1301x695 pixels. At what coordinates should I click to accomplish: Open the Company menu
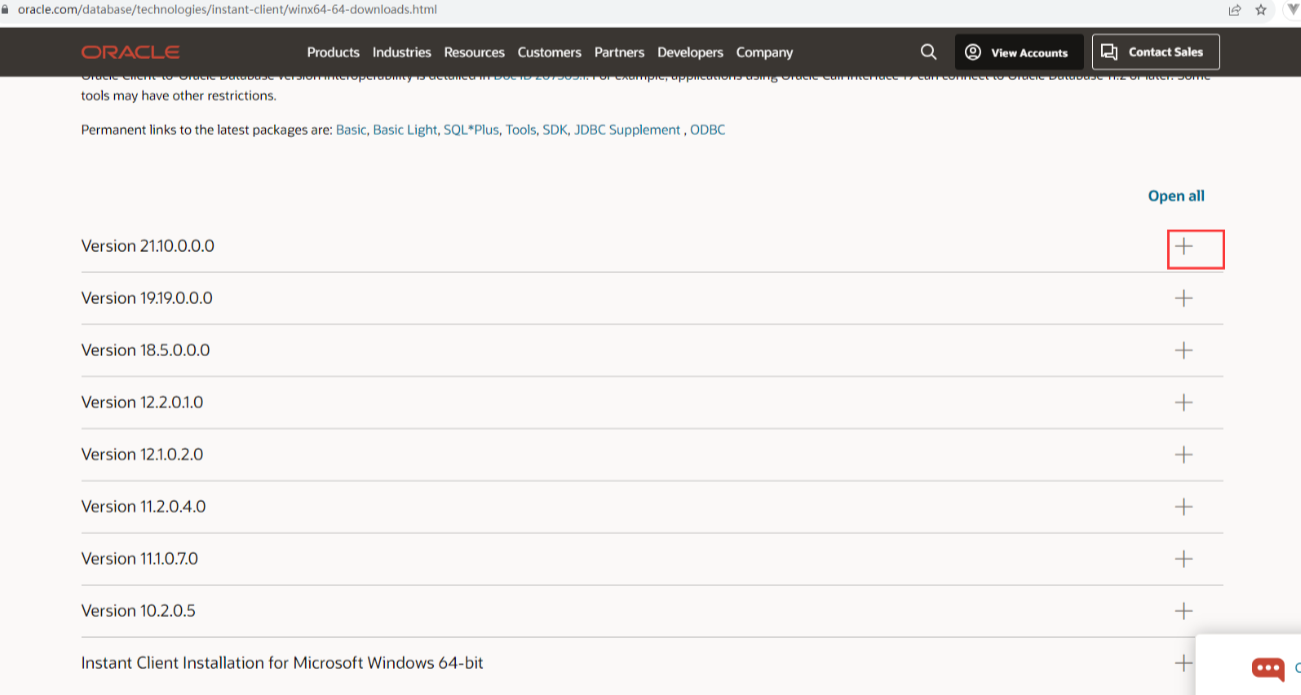point(764,52)
